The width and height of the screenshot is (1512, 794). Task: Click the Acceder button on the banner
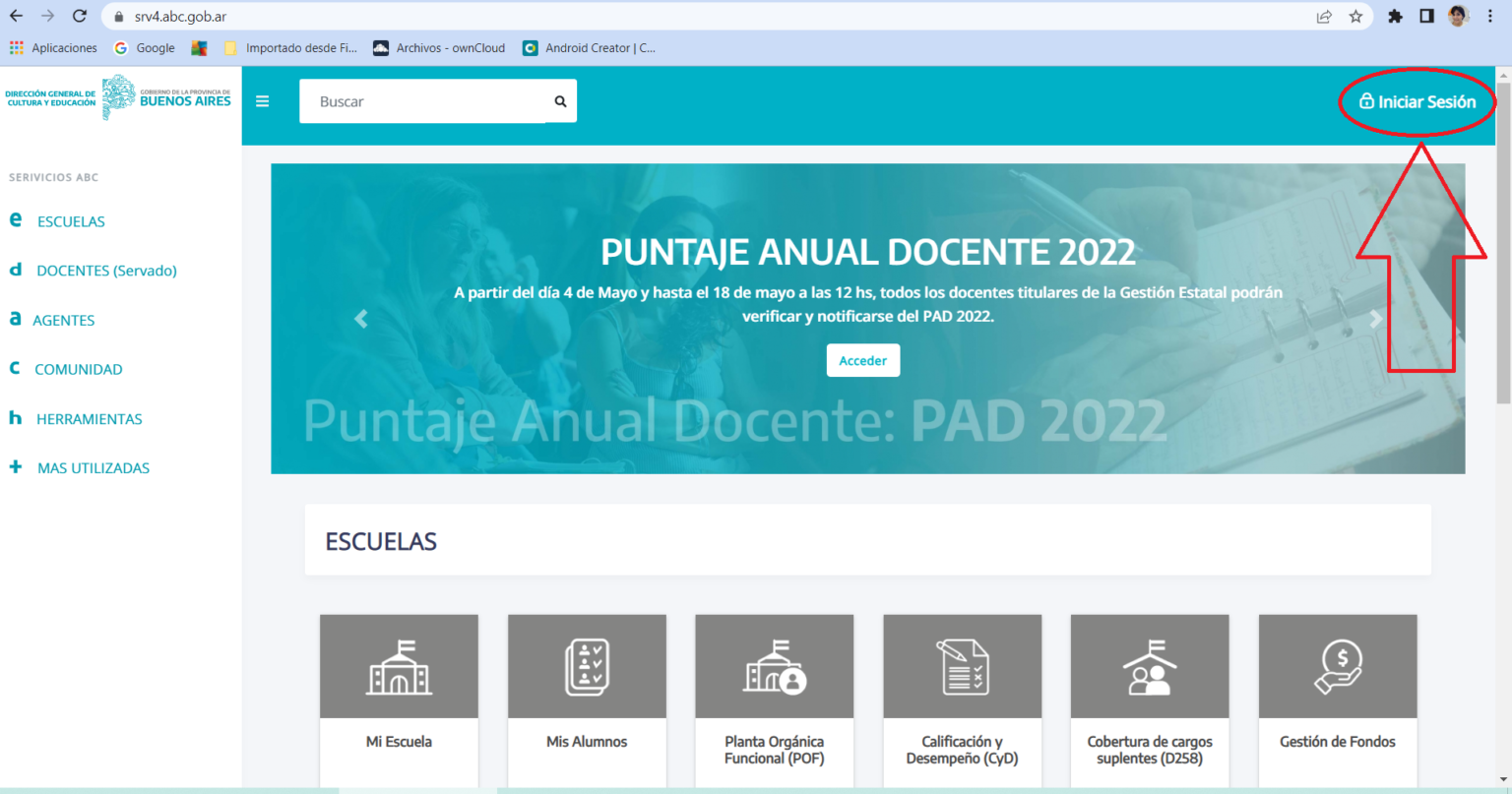tap(863, 361)
